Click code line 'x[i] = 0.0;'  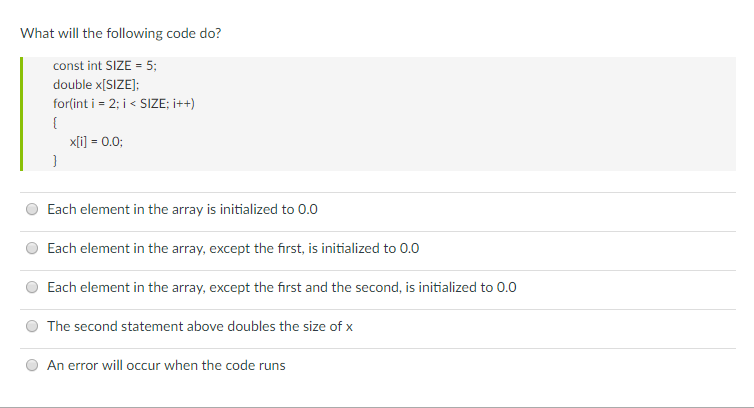pyautogui.click(x=96, y=141)
